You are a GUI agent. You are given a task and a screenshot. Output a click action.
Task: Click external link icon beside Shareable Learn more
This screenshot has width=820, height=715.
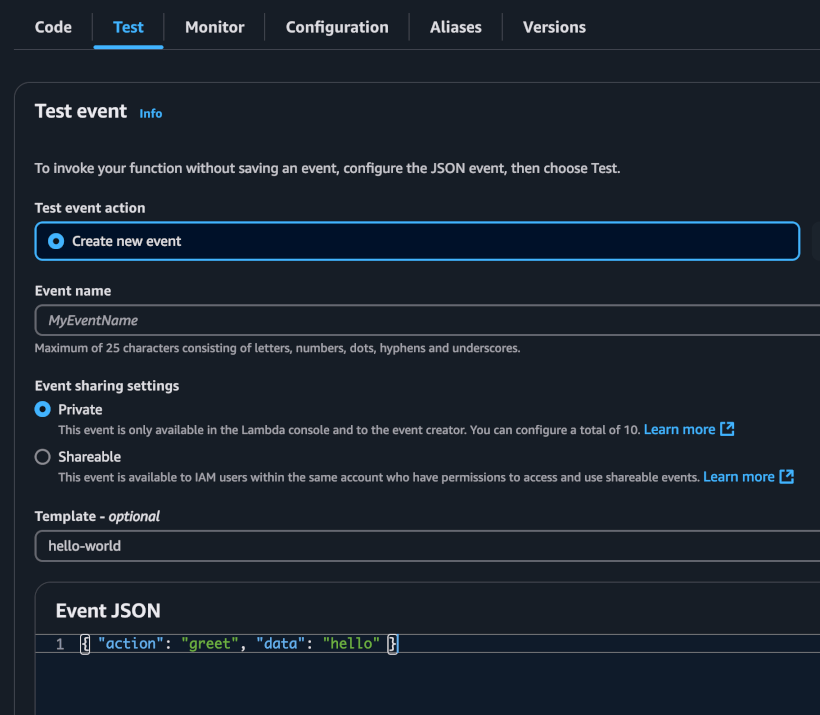pyautogui.click(x=787, y=476)
